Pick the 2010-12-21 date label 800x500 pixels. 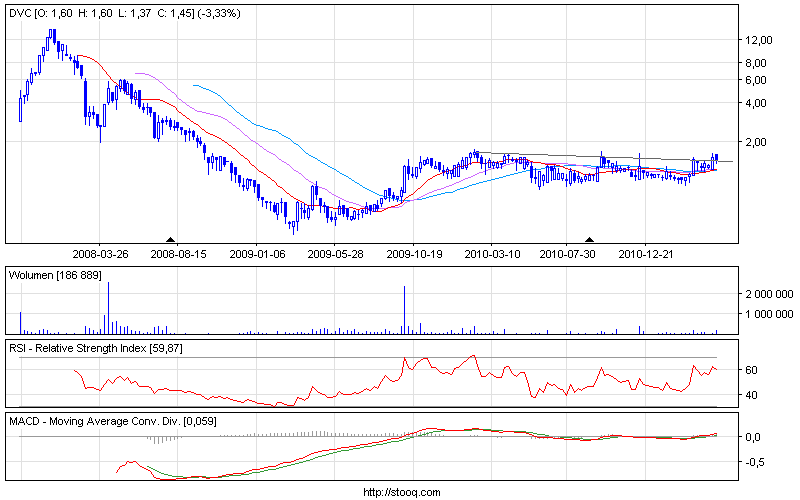coord(647,255)
